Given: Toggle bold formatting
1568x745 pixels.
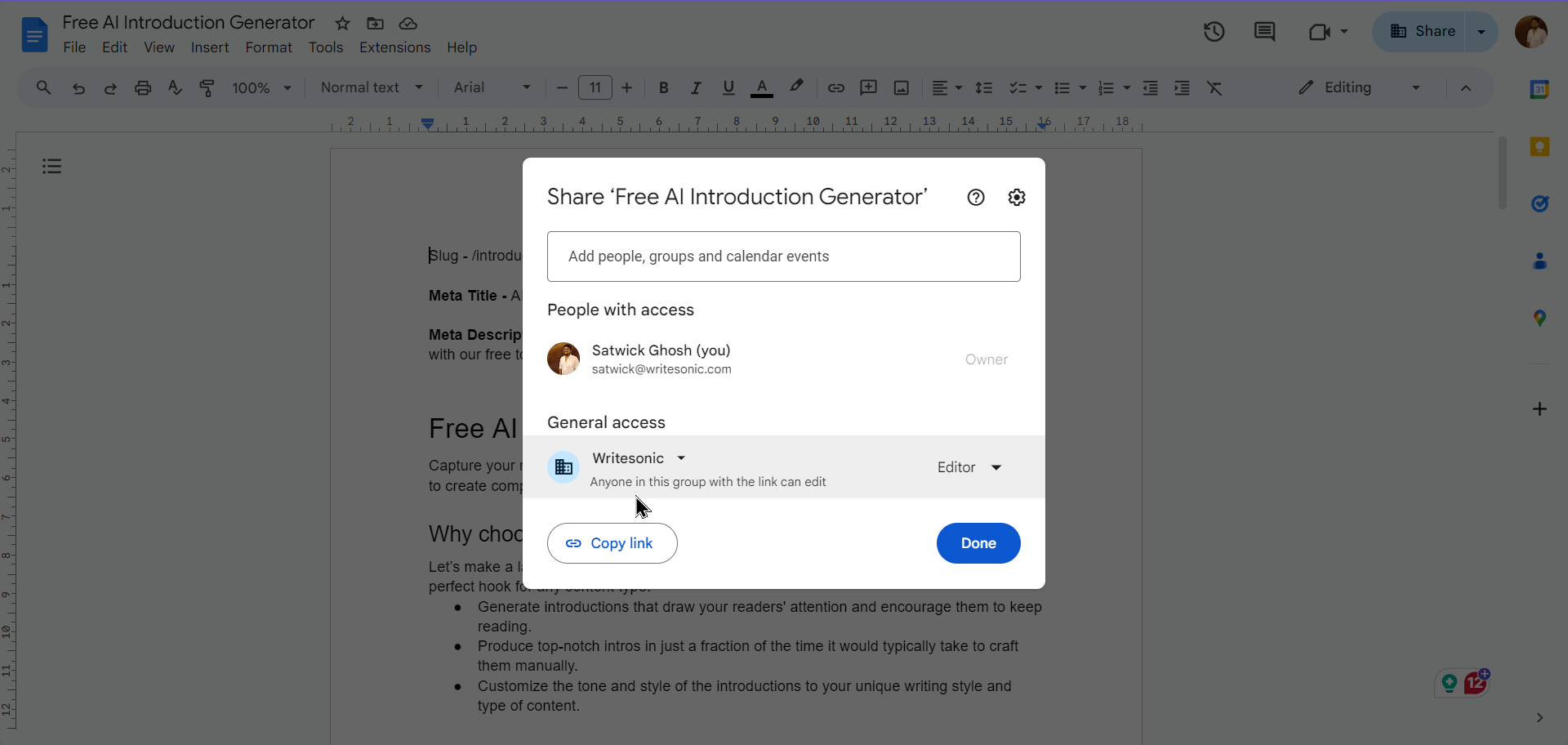Looking at the screenshot, I should click(663, 88).
